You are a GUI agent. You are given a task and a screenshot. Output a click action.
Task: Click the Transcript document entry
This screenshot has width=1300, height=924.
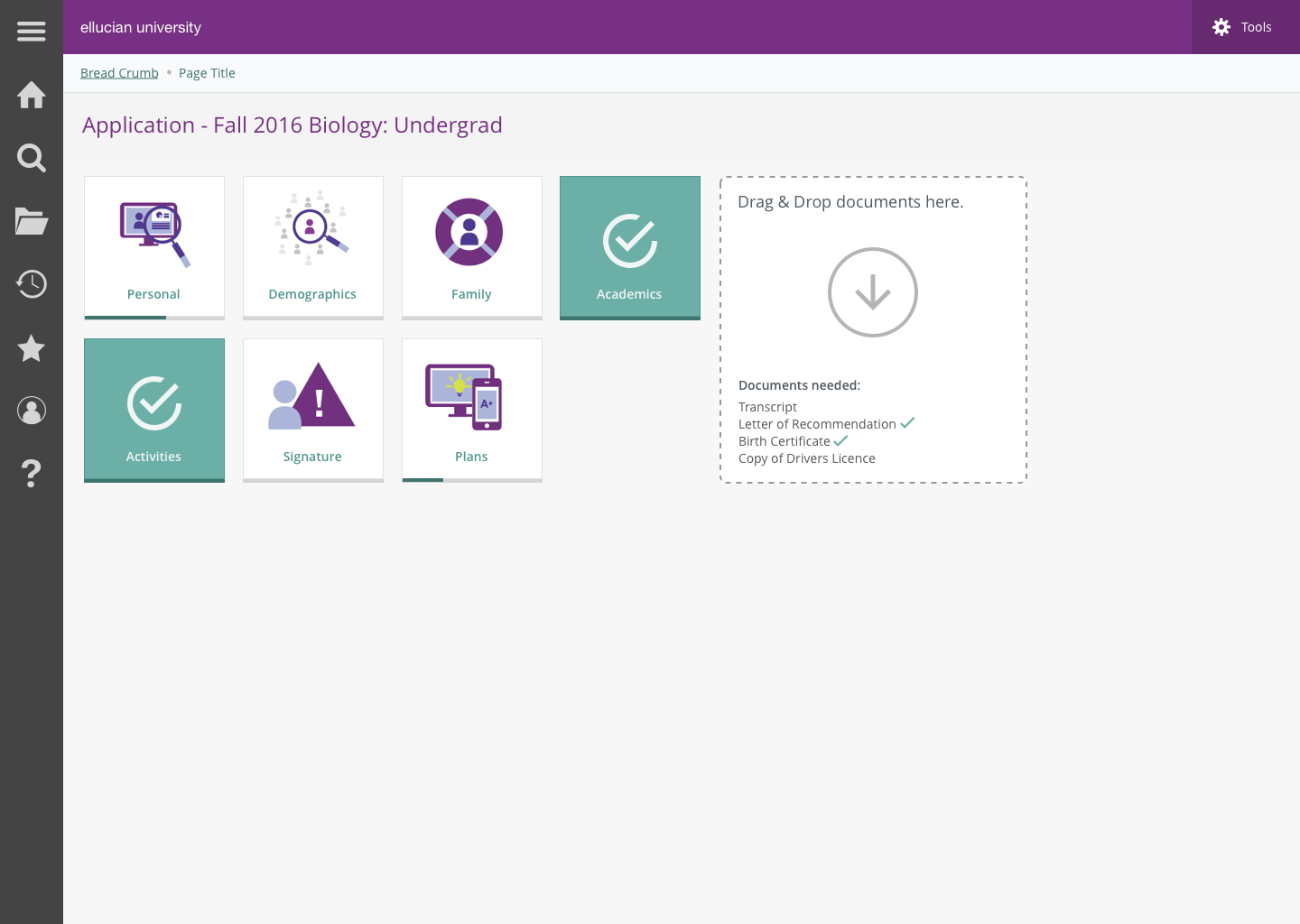pyautogui.click(x=767, y=407)
